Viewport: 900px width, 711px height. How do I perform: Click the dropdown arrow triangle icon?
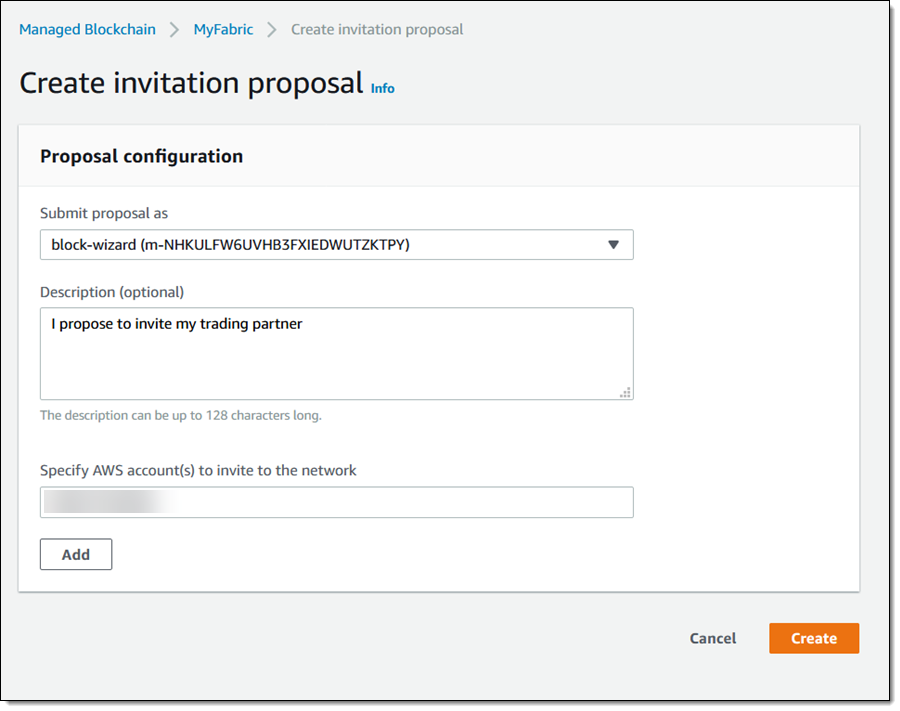(614, 245)
